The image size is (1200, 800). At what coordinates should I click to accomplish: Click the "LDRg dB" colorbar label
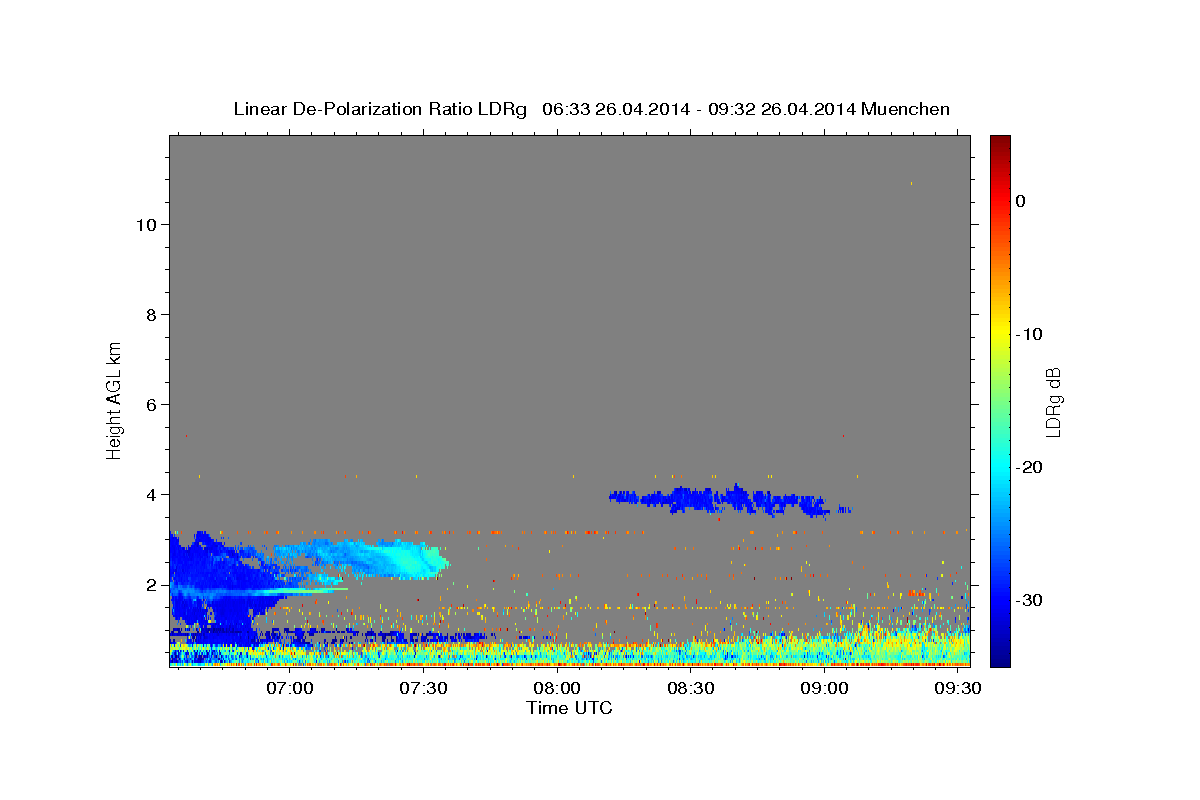click(x=1053, y=401)
